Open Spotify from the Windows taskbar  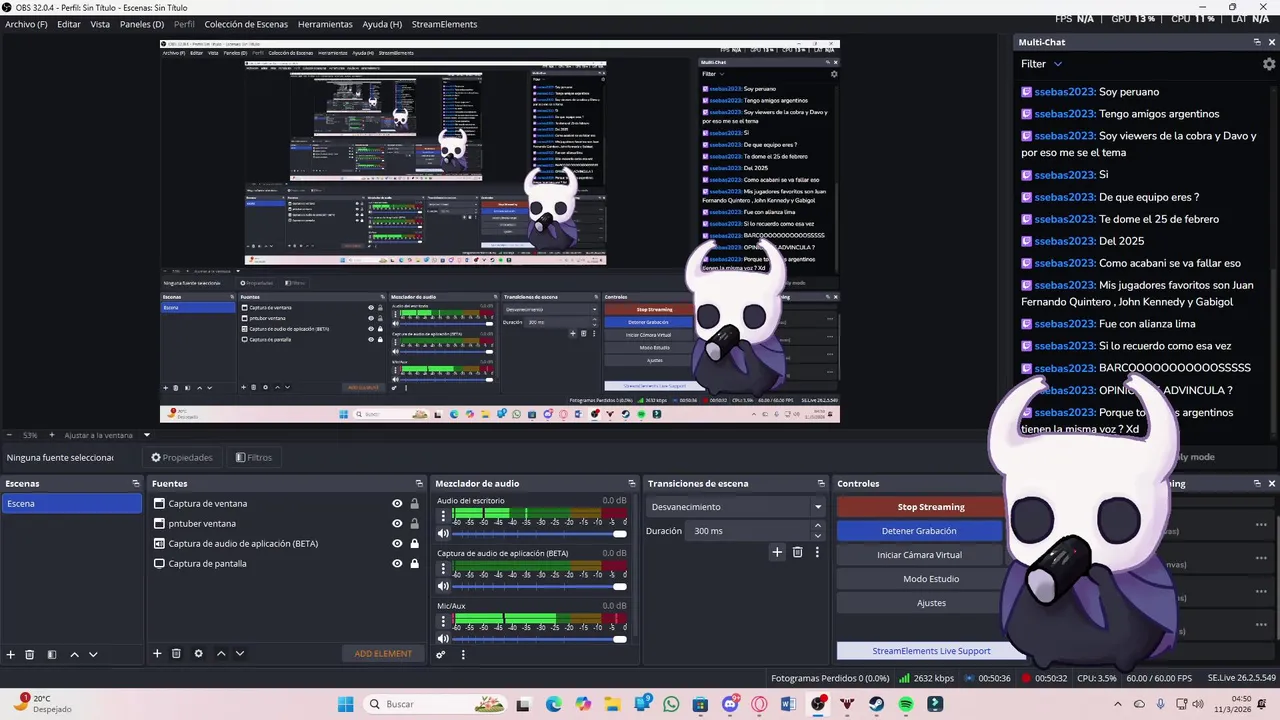tap(905, 704)
